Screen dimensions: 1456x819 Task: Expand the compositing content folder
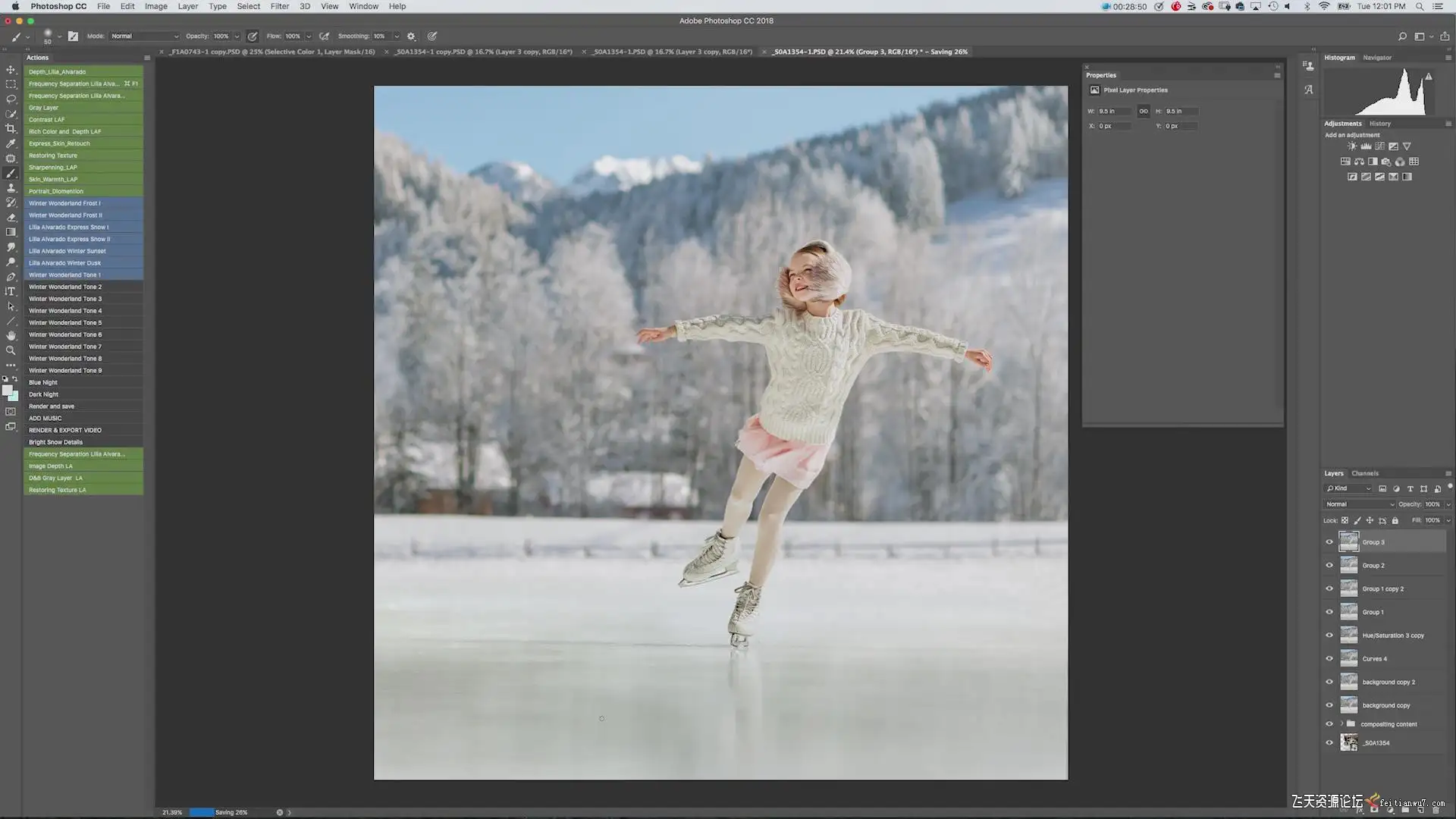point(1341,723)
